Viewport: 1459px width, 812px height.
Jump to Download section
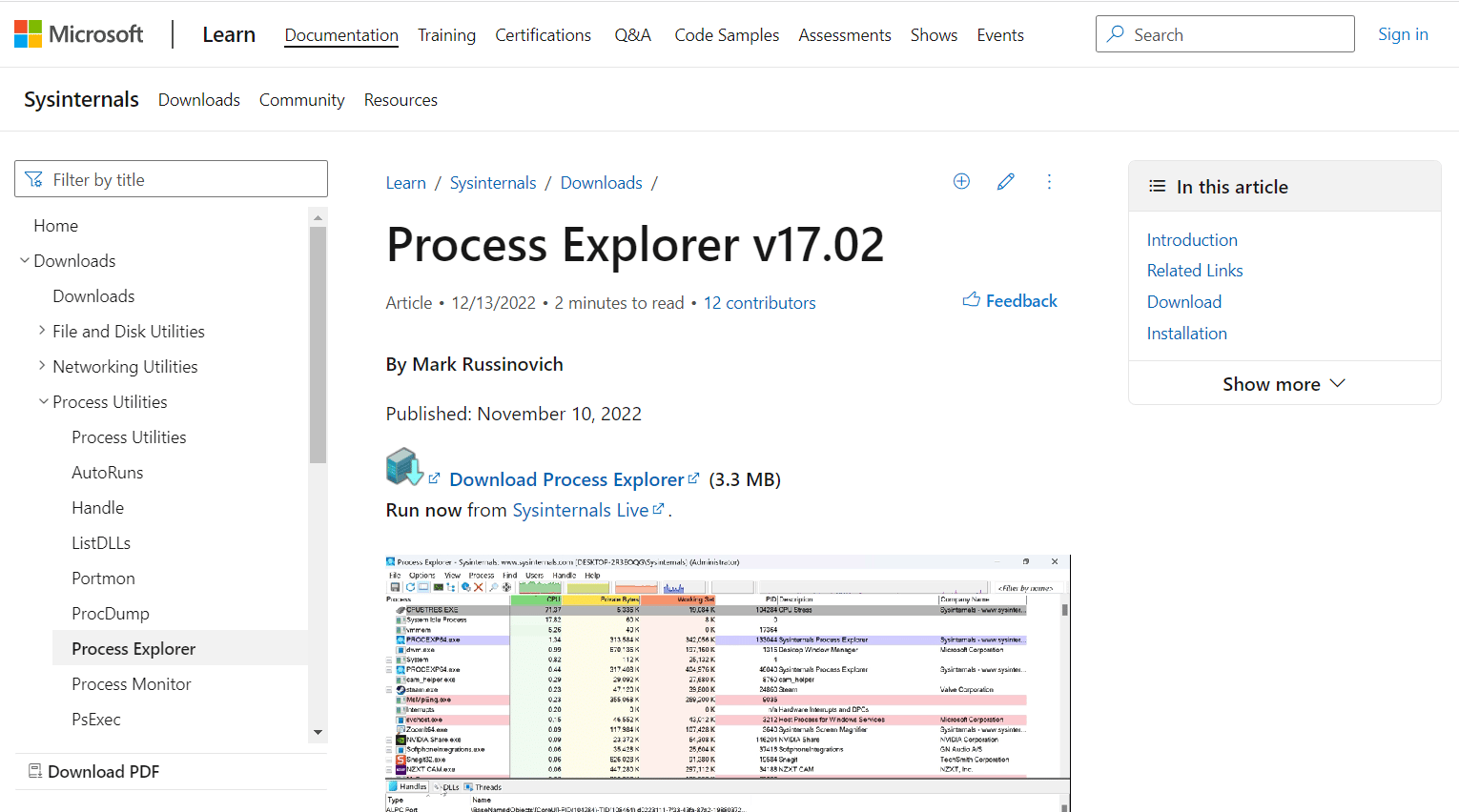coord(1184,302)
